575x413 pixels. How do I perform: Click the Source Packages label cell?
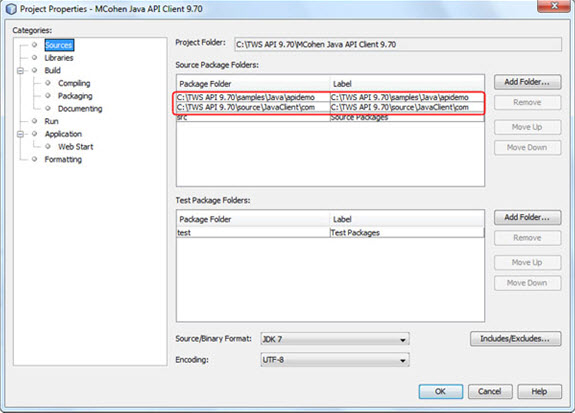pyautogui.click(x=407, y=117)
